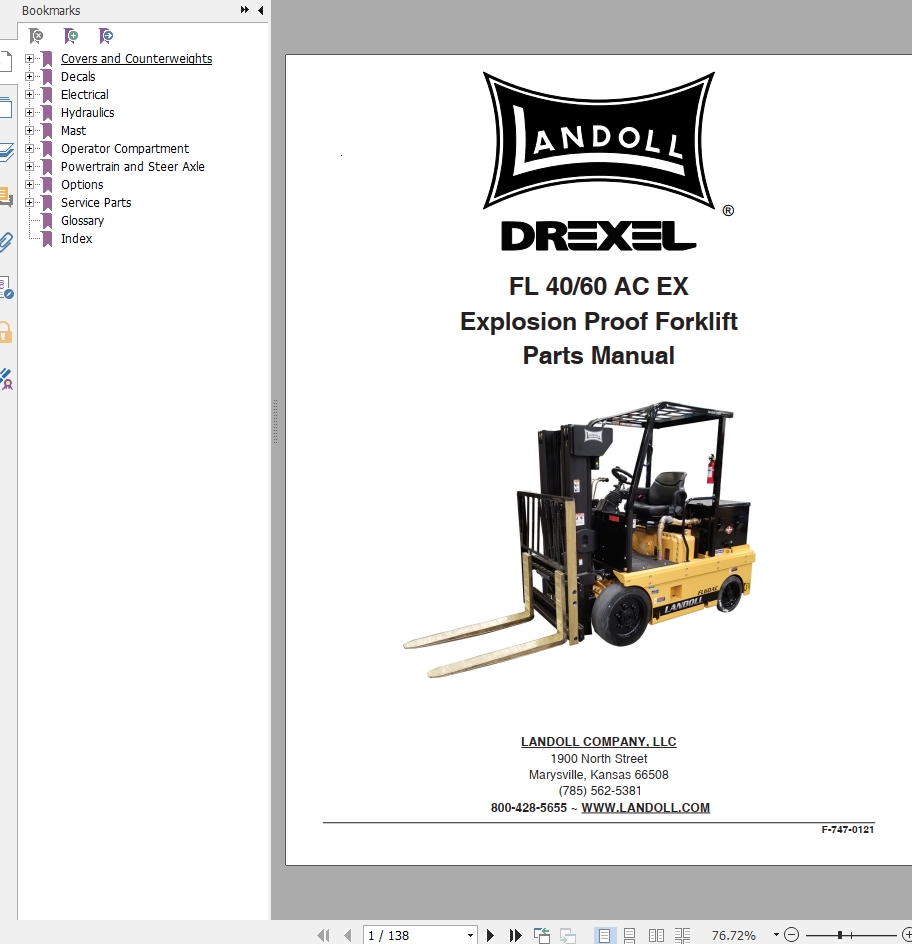The height and width of the screenshot is (944, 912).
Task: Click the expand panel double-arrow icon
Action: (x=244, y=10)
